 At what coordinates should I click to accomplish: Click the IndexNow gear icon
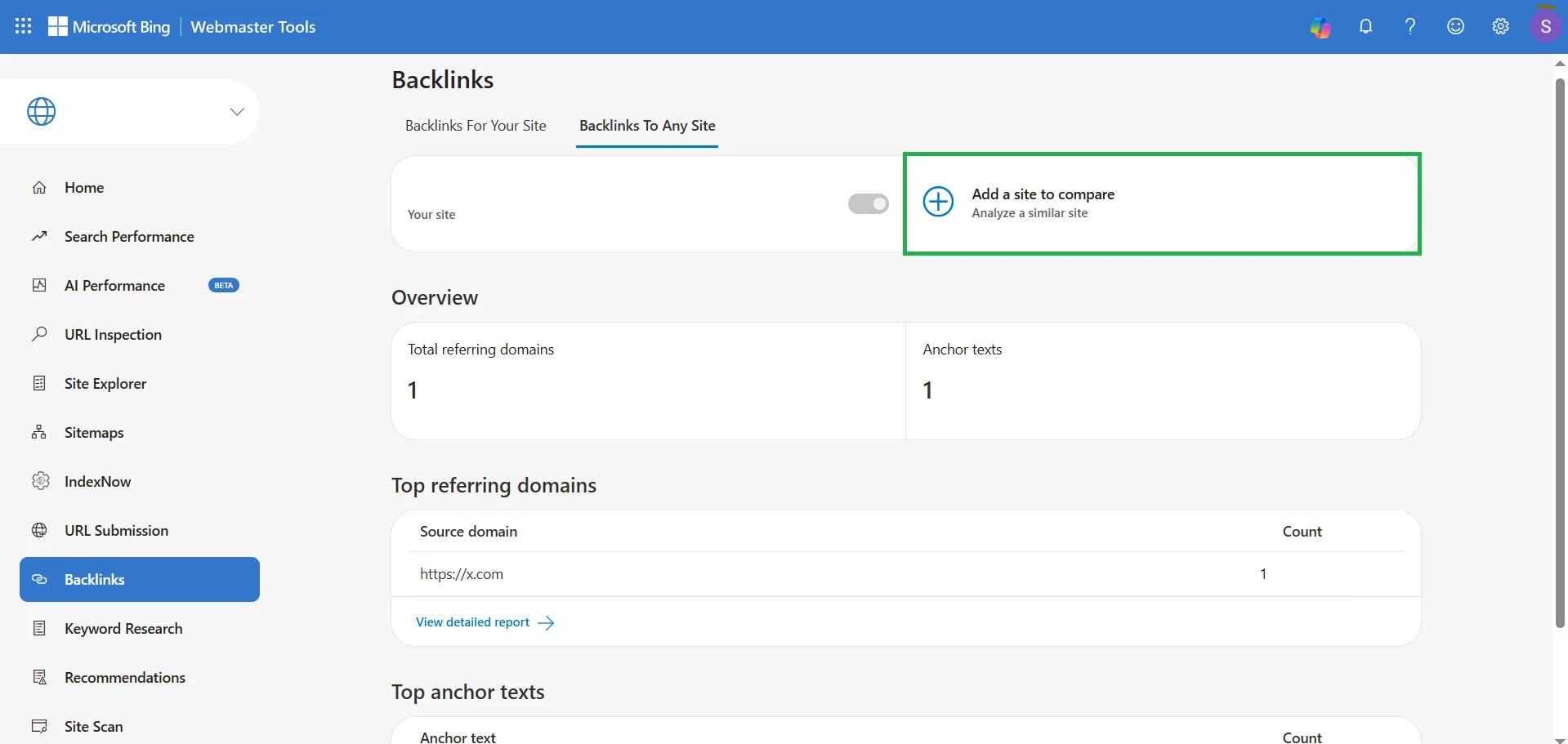point(41,481)
